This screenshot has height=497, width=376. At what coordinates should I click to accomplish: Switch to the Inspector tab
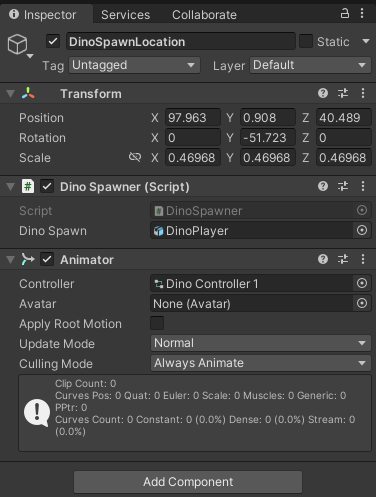[47, 14]
